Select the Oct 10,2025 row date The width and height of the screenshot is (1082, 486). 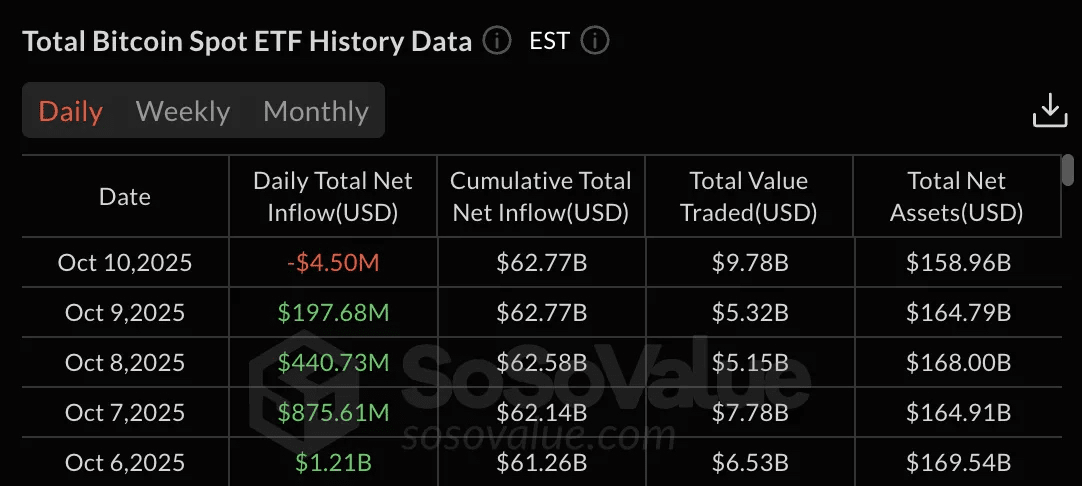(125, 263)
